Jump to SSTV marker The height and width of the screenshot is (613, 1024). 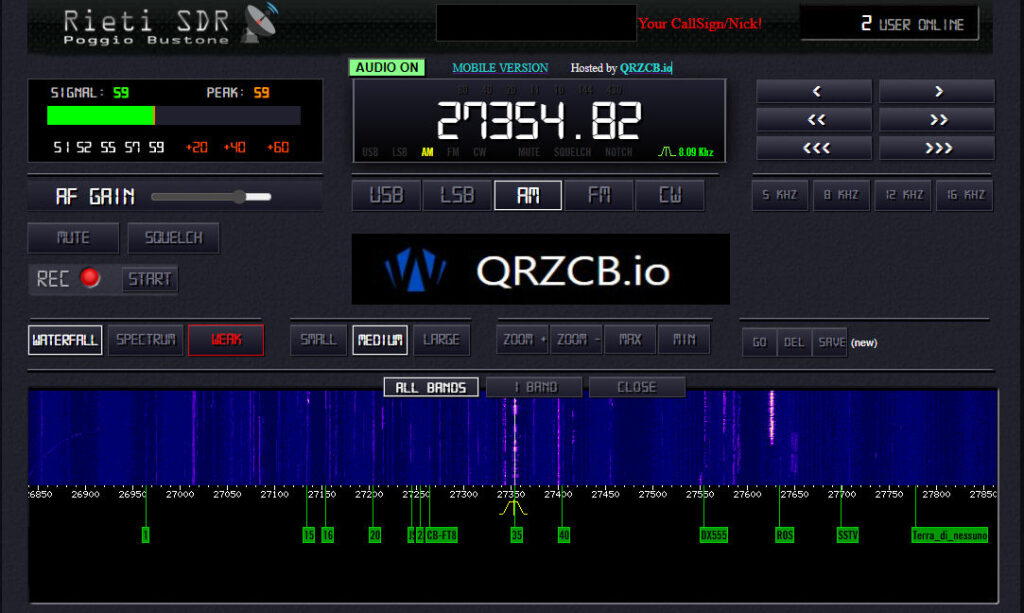click(848, 535)
